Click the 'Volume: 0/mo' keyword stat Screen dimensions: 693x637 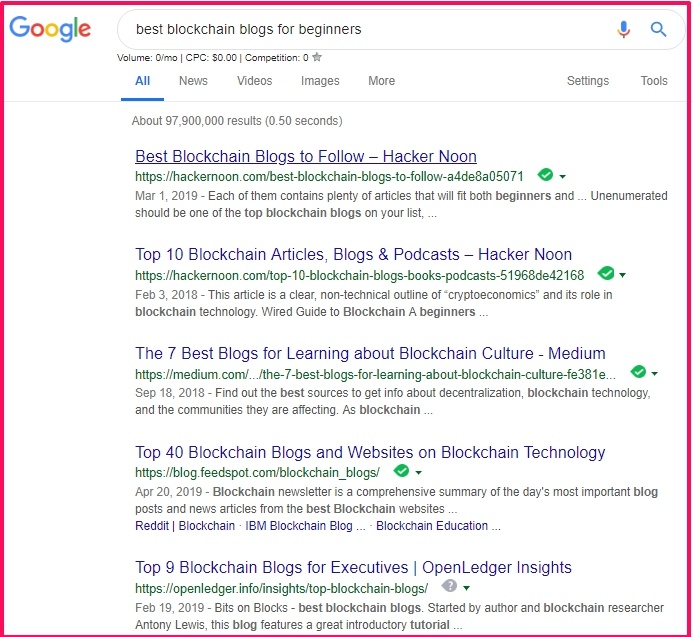pos(147,57)
